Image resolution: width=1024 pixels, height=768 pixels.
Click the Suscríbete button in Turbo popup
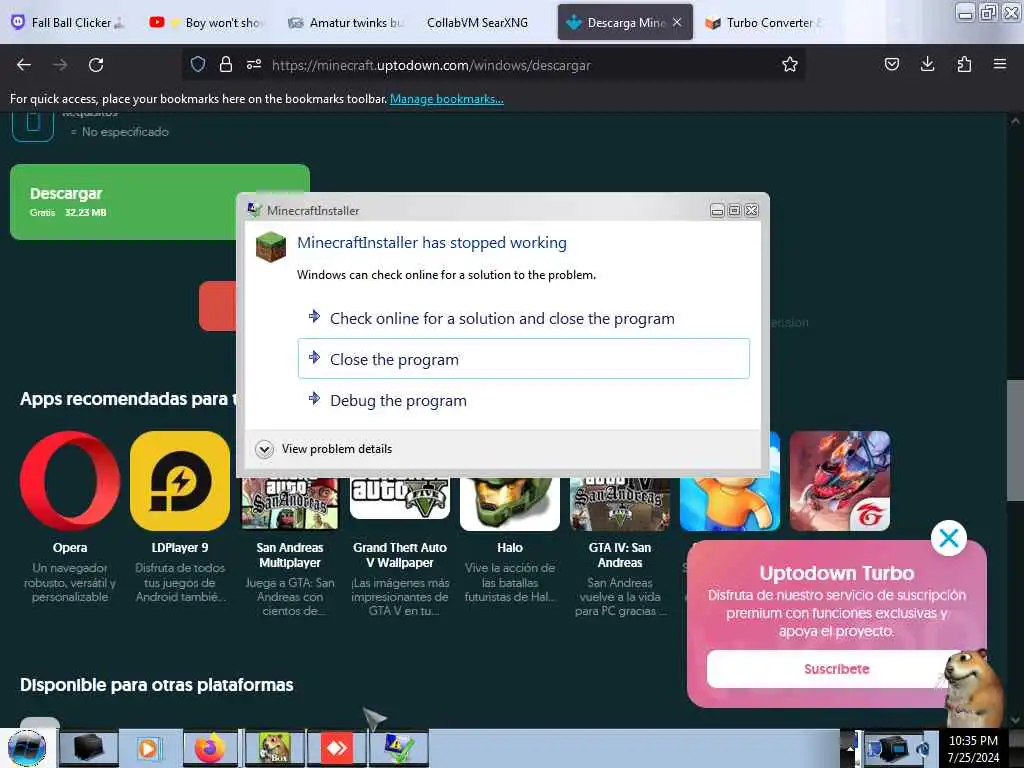tap(837, 669)
